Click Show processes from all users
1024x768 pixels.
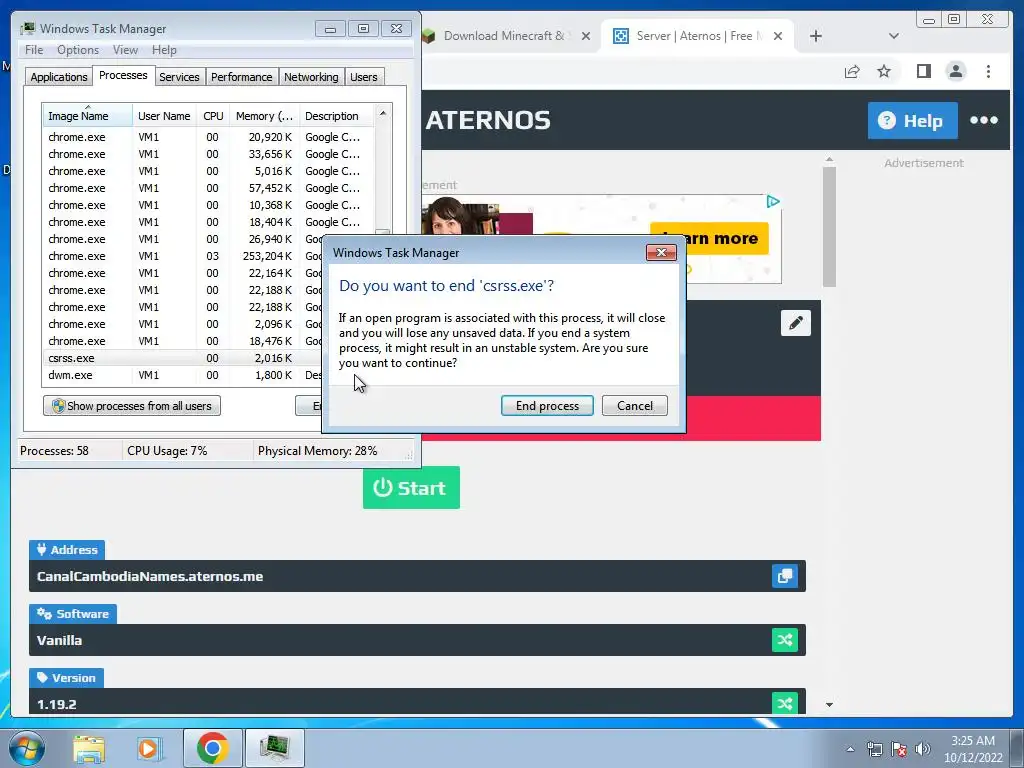point(132,406)
